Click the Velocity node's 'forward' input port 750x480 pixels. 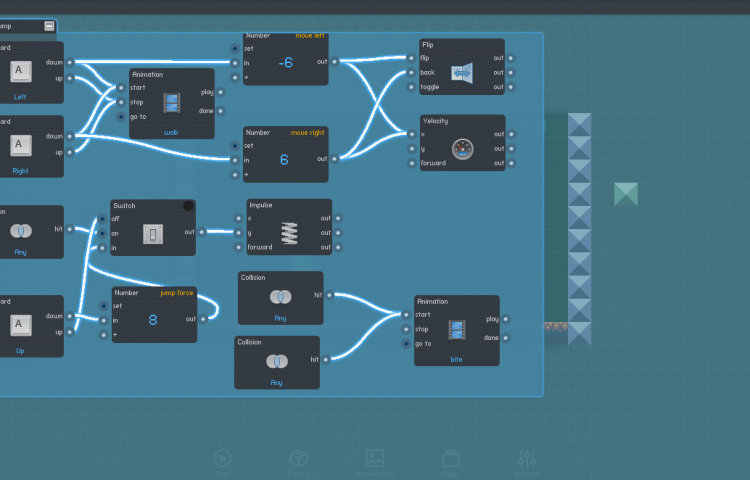click(x=411, y=164)
